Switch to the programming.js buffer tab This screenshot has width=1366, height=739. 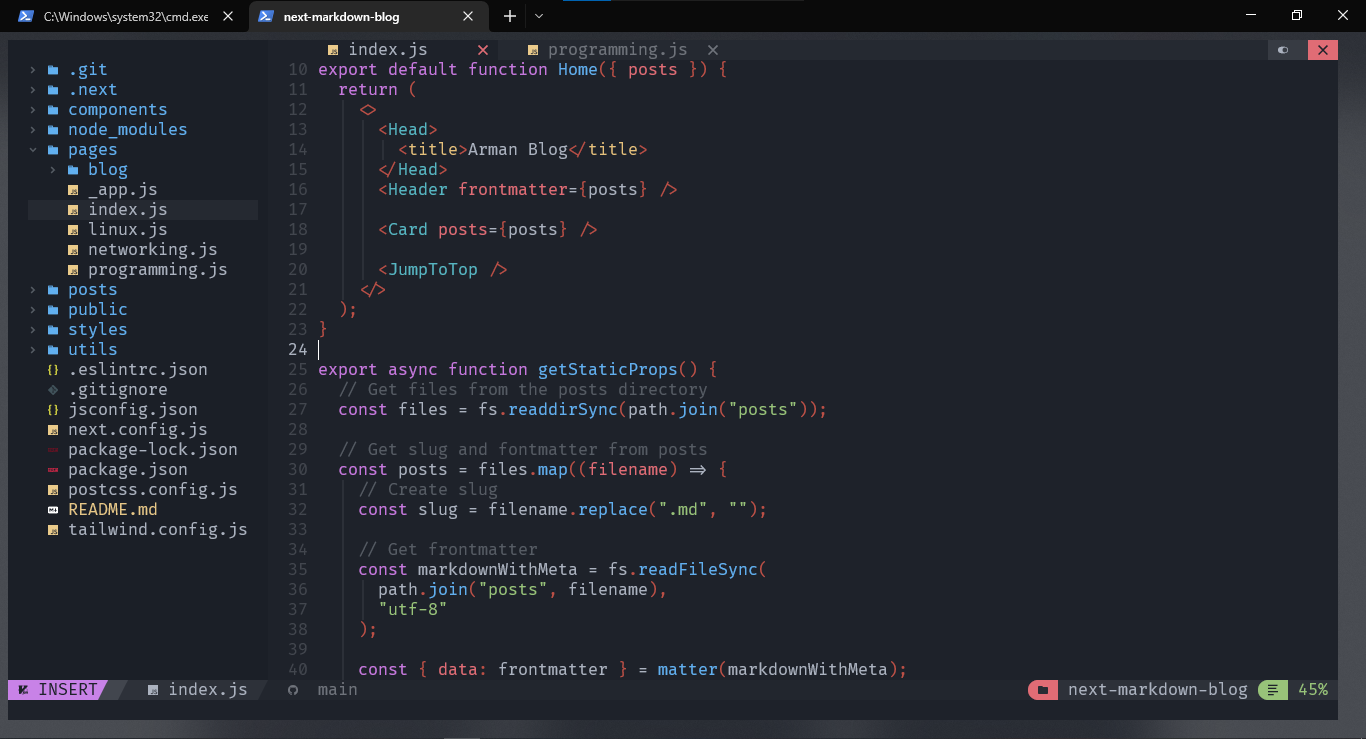coord(617,50)
